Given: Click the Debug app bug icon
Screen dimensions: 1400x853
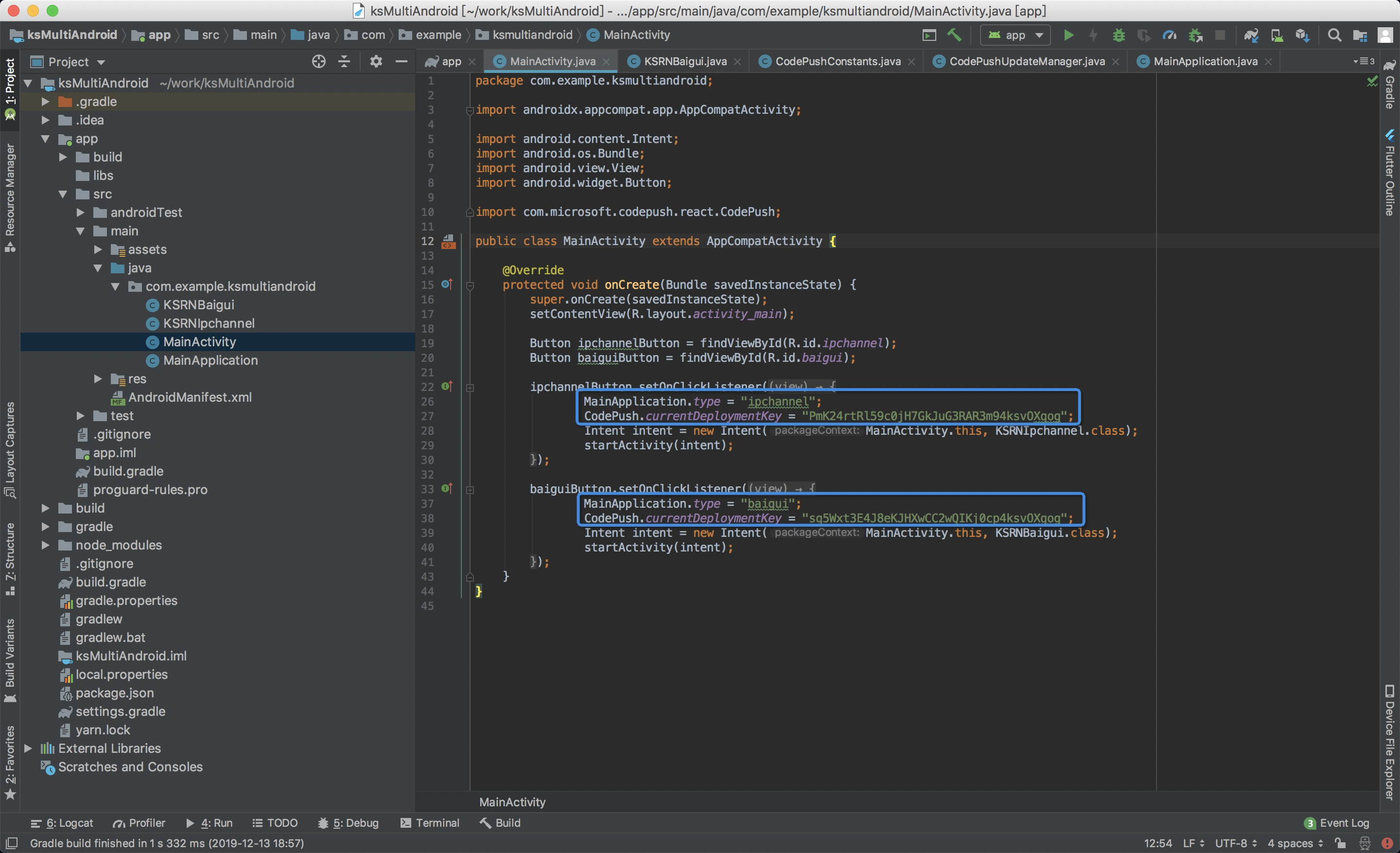Looking at the screenshot, I should (1118, 35).
